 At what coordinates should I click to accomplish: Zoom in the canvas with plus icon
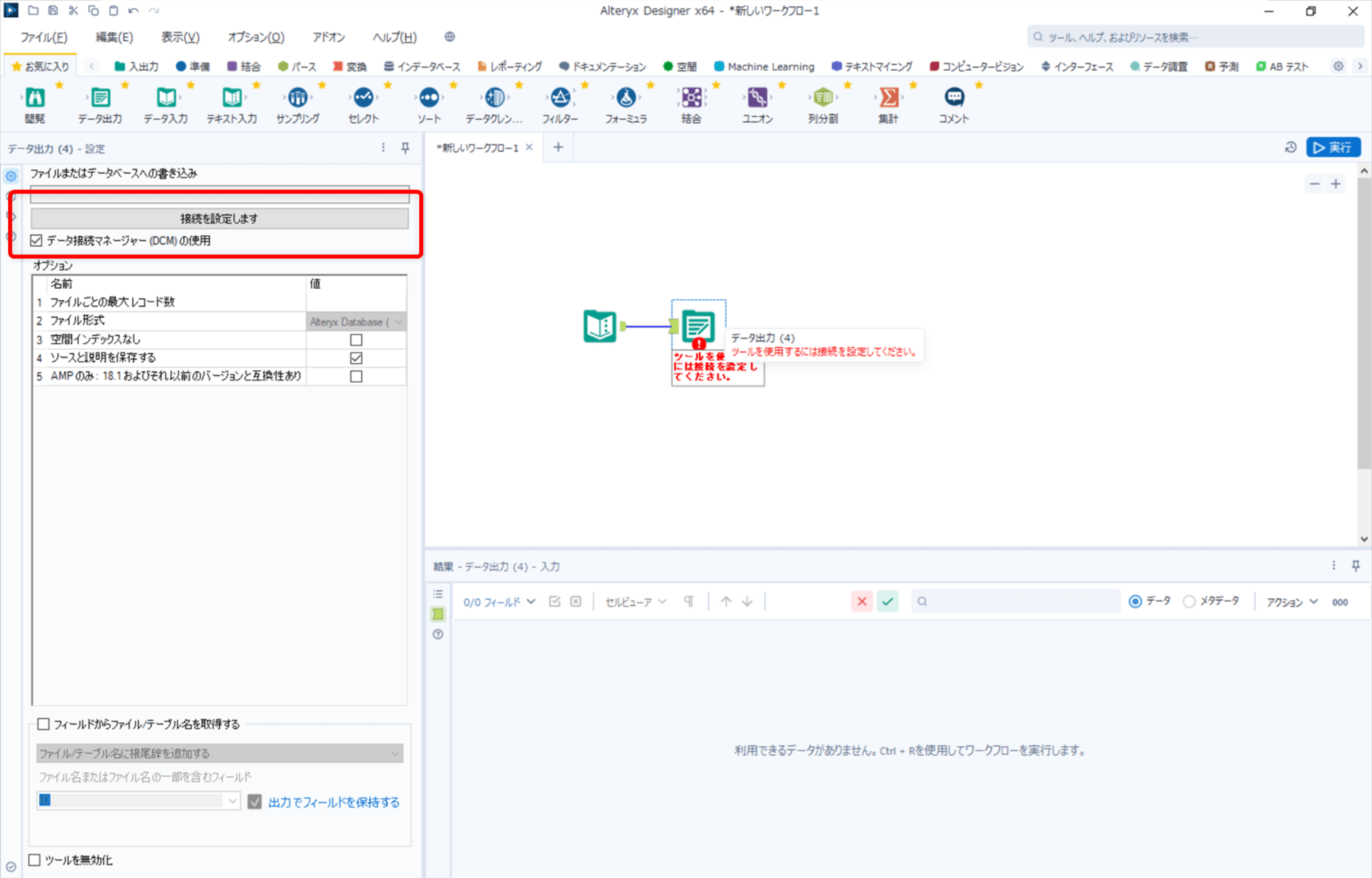pos(1336,184)
